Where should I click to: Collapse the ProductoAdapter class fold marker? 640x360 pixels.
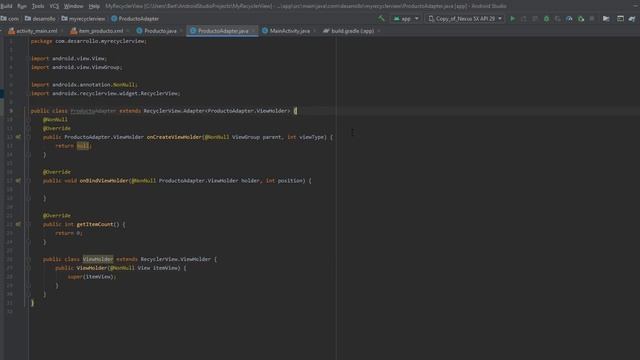[x=29, y=111]
